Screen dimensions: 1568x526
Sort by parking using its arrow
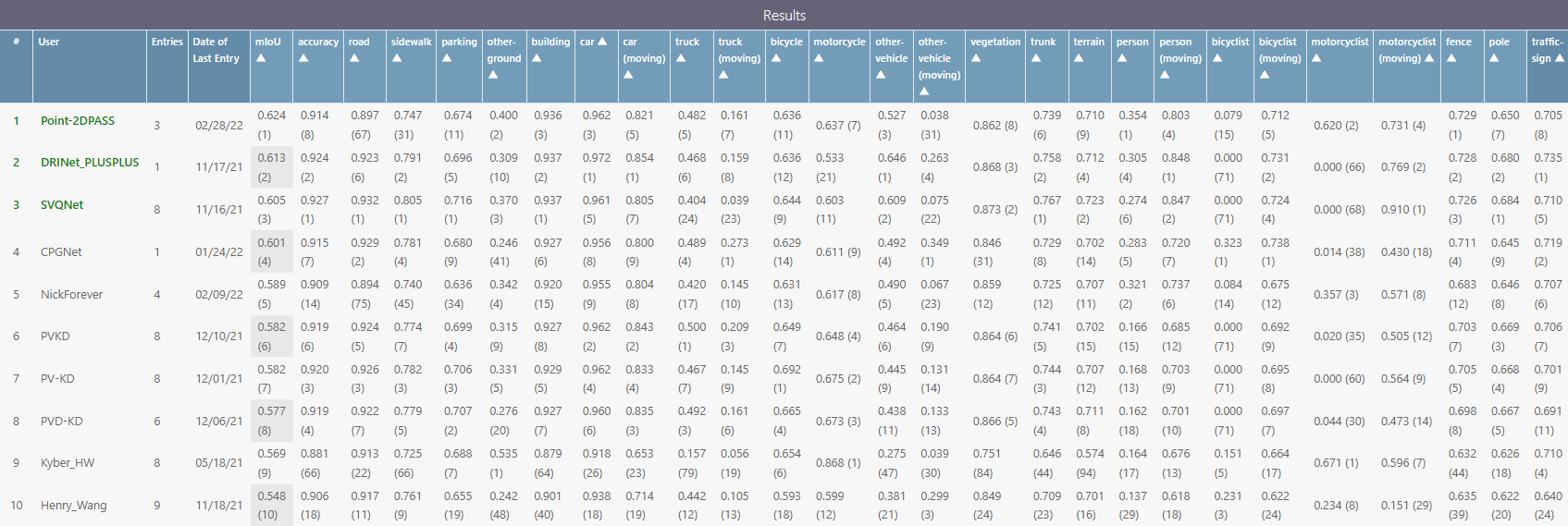click(447, 58)
